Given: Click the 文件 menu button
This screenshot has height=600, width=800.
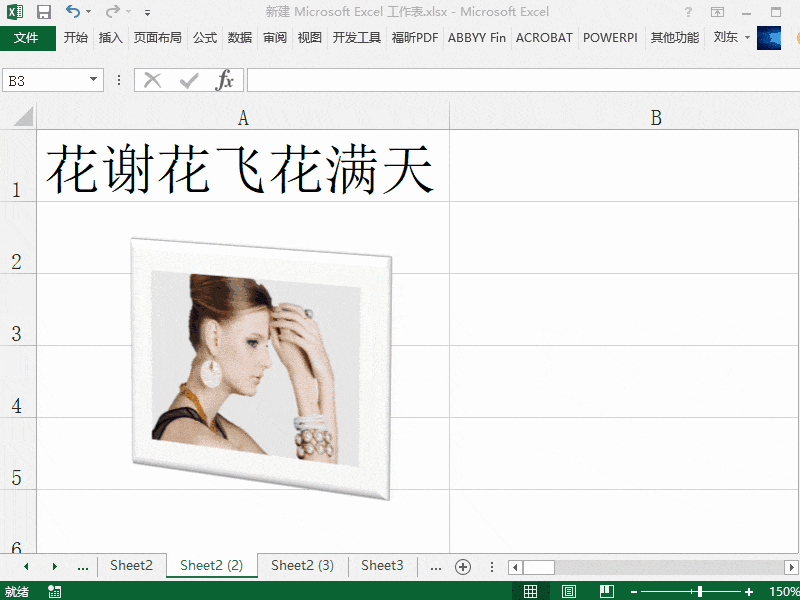Looking at the screenshot, I should pyautogui.click(x=28, y=37).
